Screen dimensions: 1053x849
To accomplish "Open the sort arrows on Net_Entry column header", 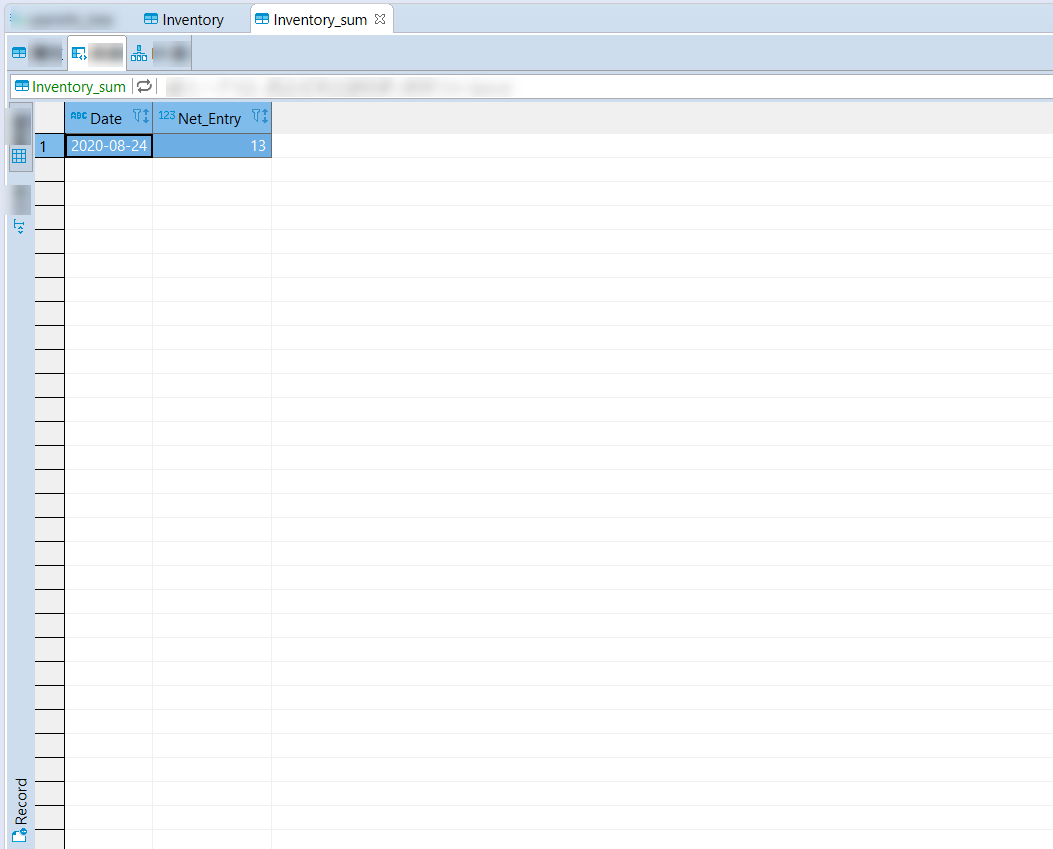I will [263, 115].
